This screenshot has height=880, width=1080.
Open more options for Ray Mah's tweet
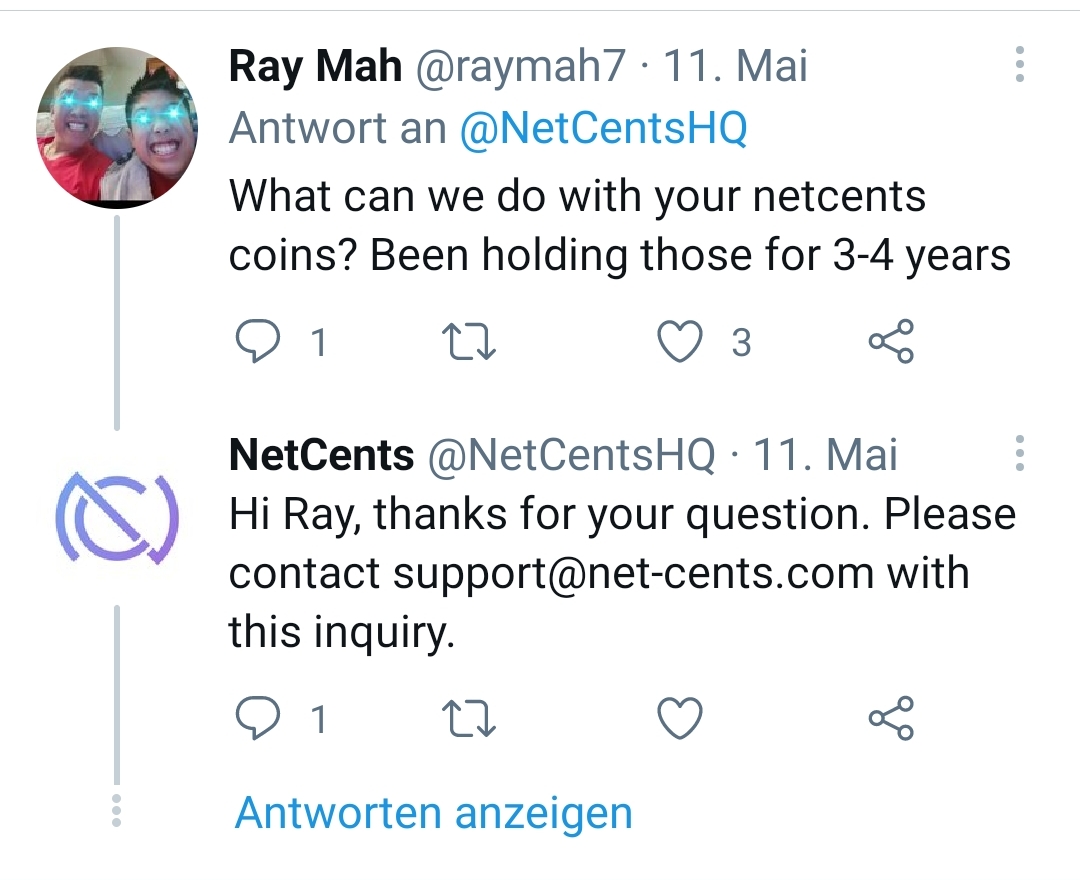pyautogui.click(x=1019, y=64)
